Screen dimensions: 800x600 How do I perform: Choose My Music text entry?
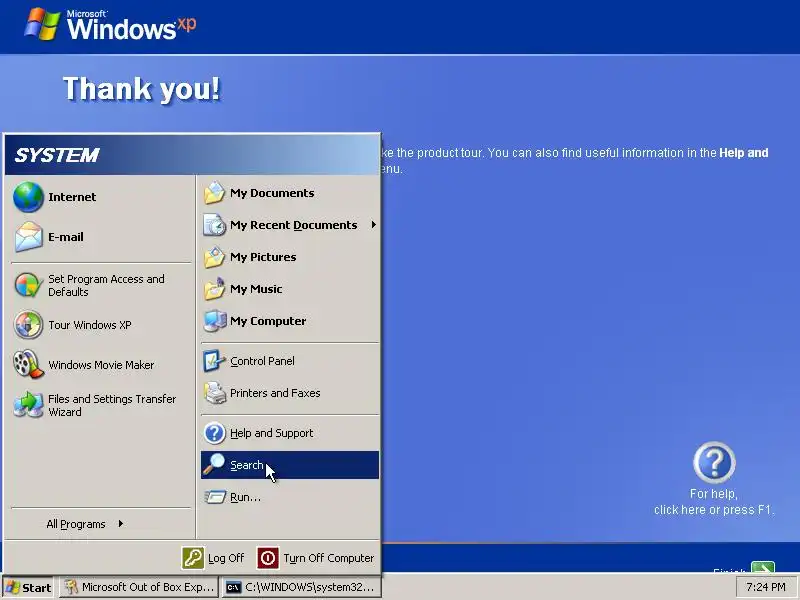point(256,289)
